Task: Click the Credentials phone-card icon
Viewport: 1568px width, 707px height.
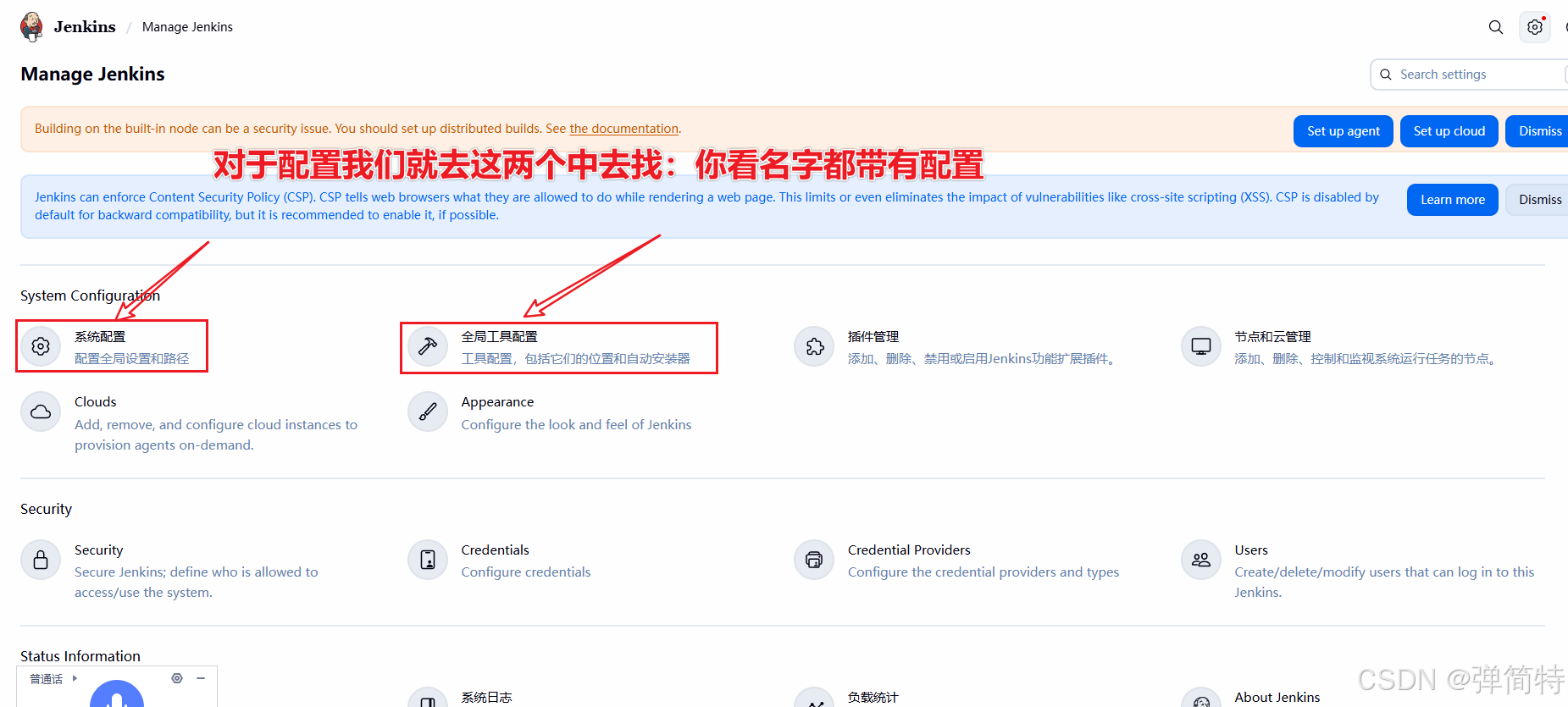Action: pos(428,560)
